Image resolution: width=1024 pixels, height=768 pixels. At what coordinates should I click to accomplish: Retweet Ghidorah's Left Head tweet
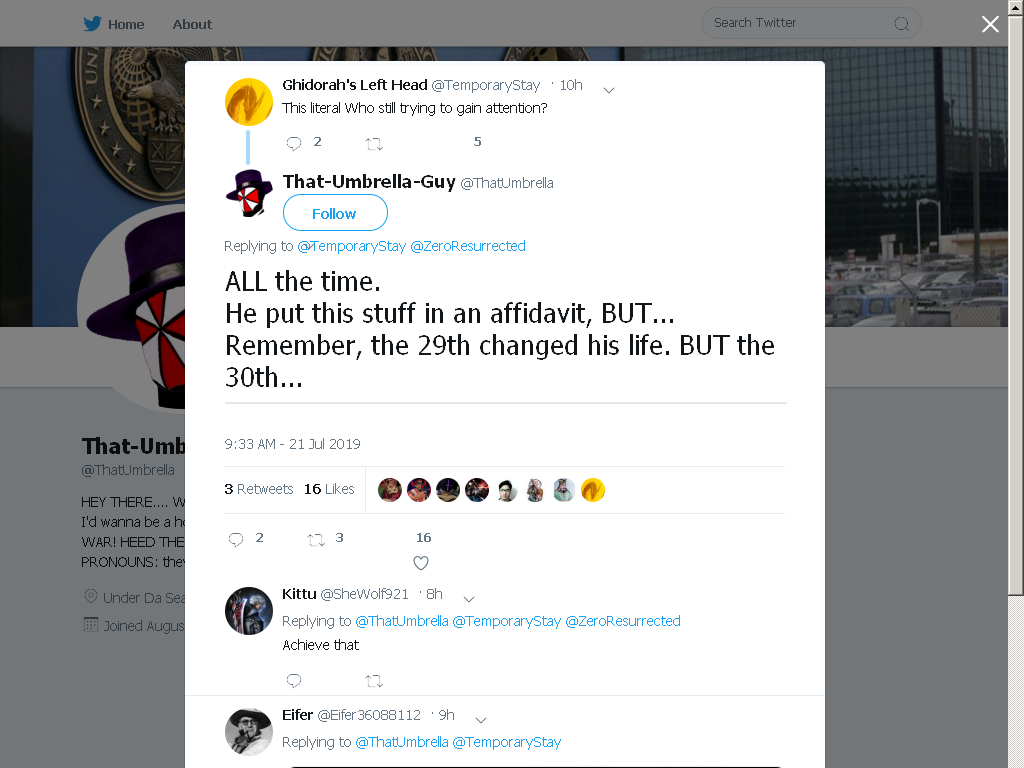pos(374,144)
